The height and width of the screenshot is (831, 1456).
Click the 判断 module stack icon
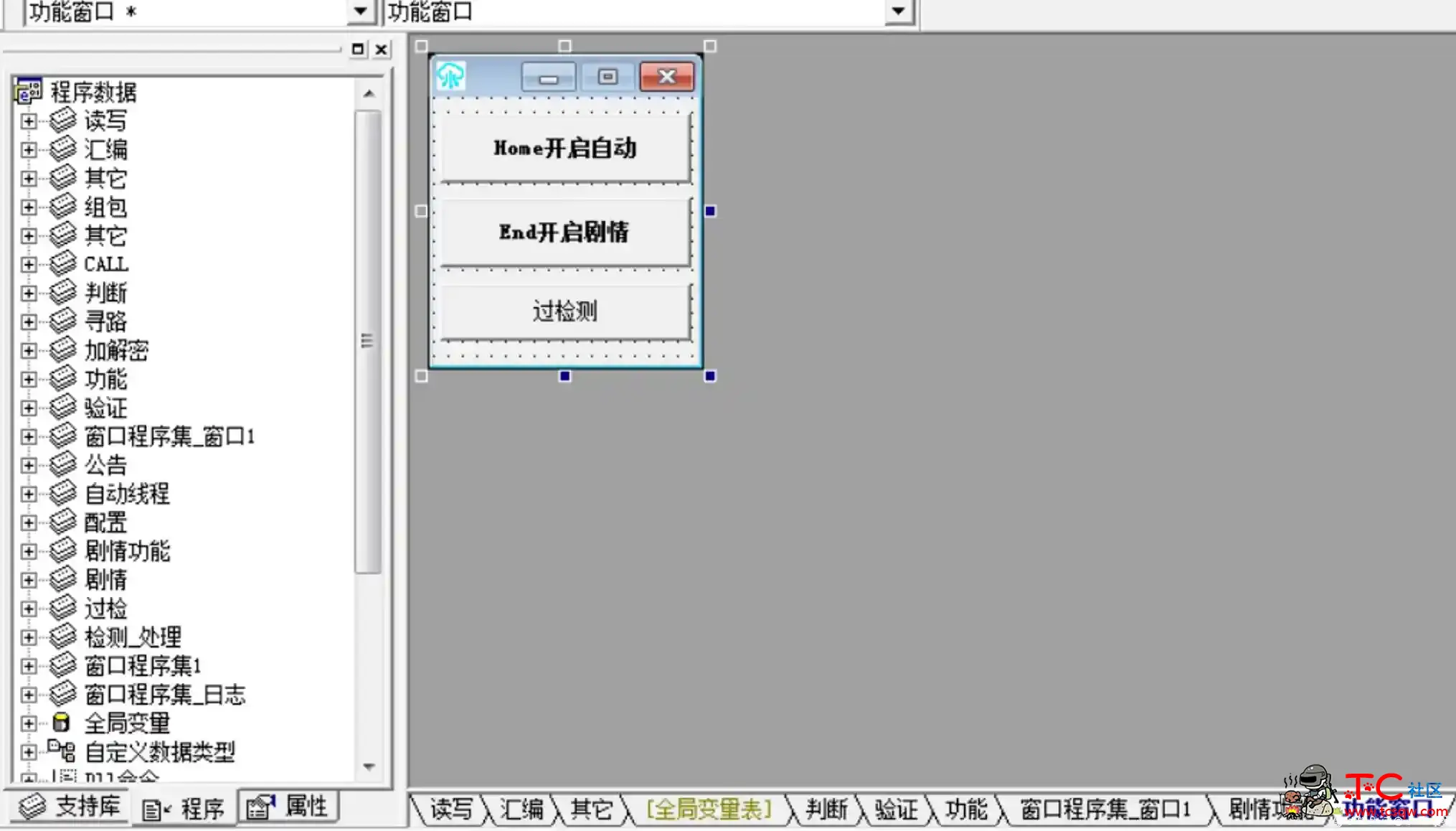pos(62,292)
